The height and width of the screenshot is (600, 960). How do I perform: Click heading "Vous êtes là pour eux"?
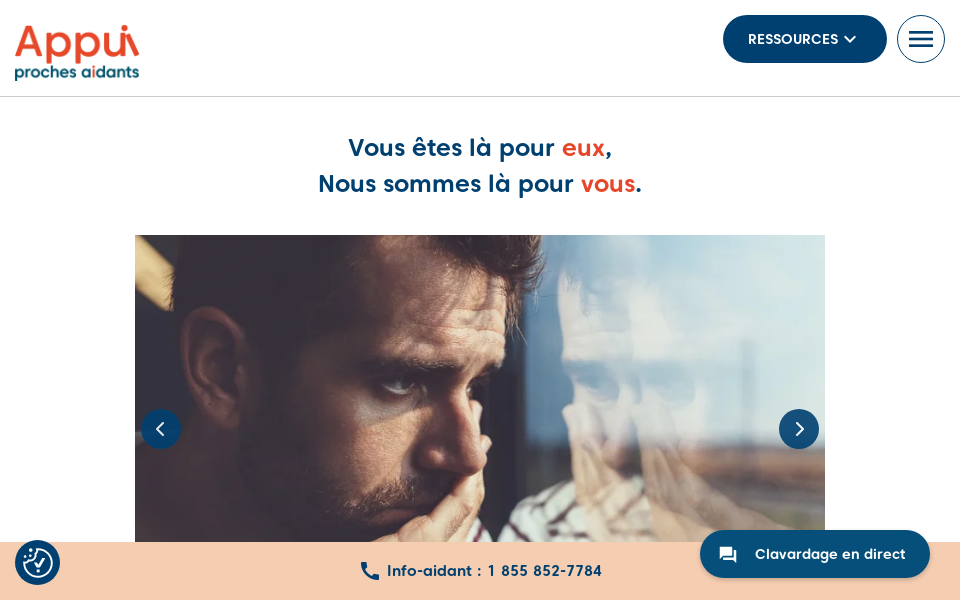(x=479, y=148)
